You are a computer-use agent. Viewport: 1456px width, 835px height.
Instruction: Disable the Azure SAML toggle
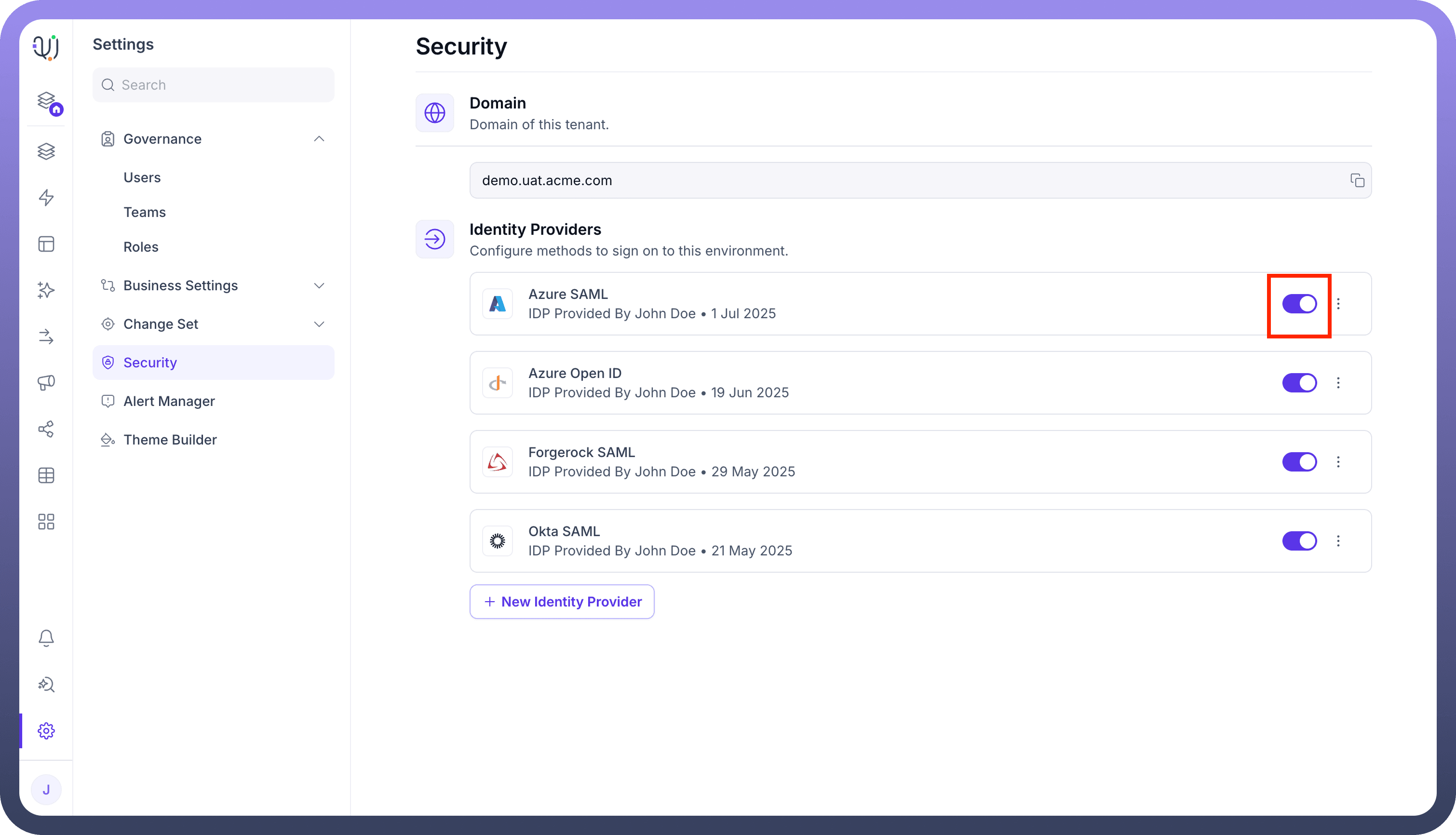point(1299,304)
